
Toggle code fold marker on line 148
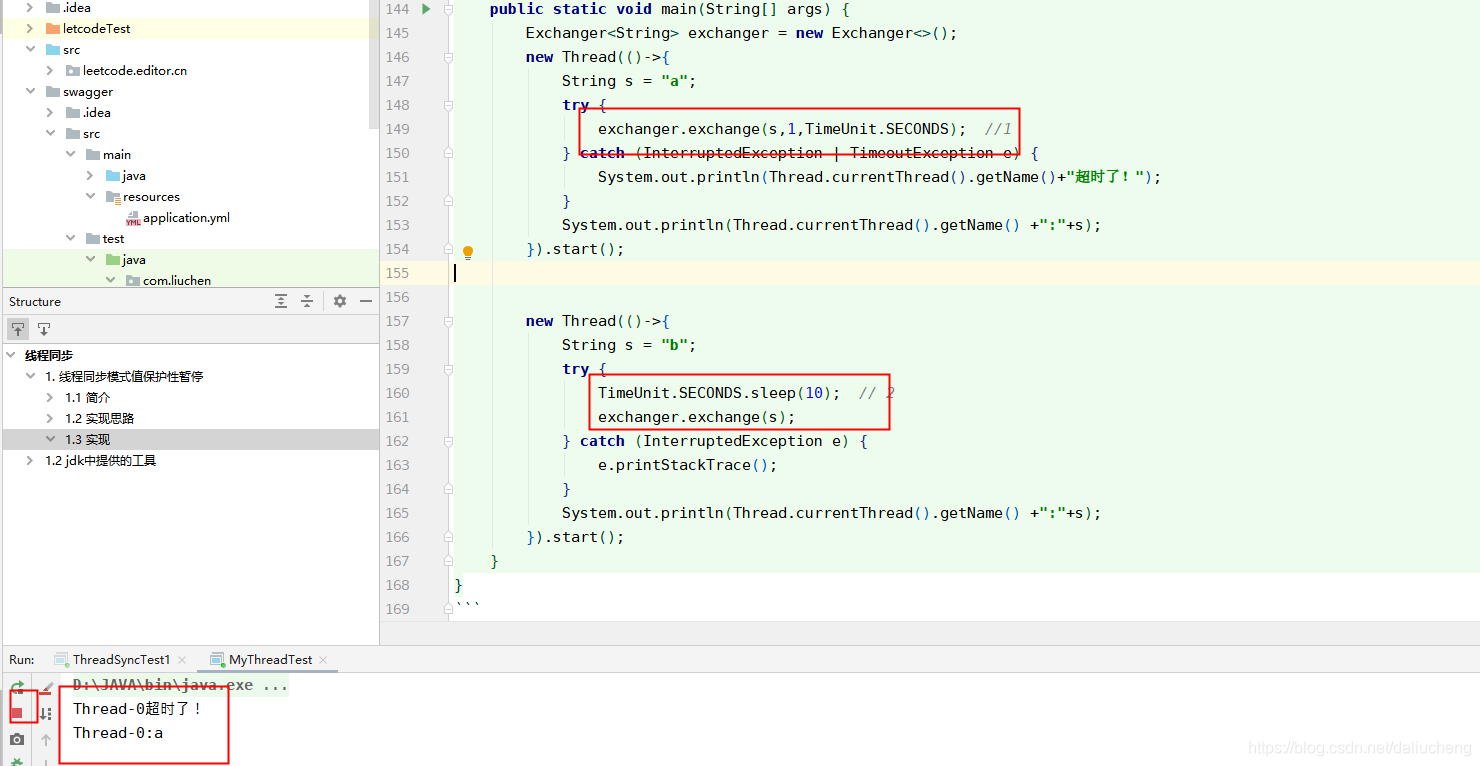[448, 105]
